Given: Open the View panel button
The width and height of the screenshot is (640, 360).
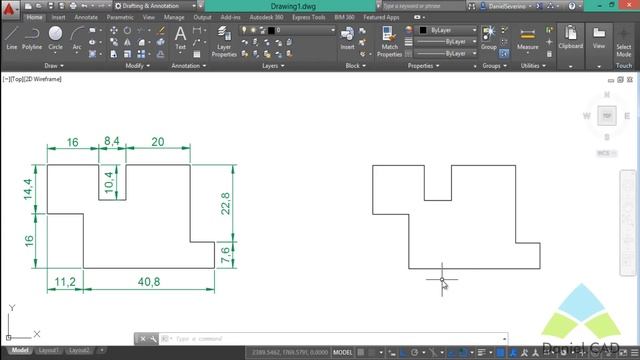Looking at the screenshot, I should click(x=599, y=38).
